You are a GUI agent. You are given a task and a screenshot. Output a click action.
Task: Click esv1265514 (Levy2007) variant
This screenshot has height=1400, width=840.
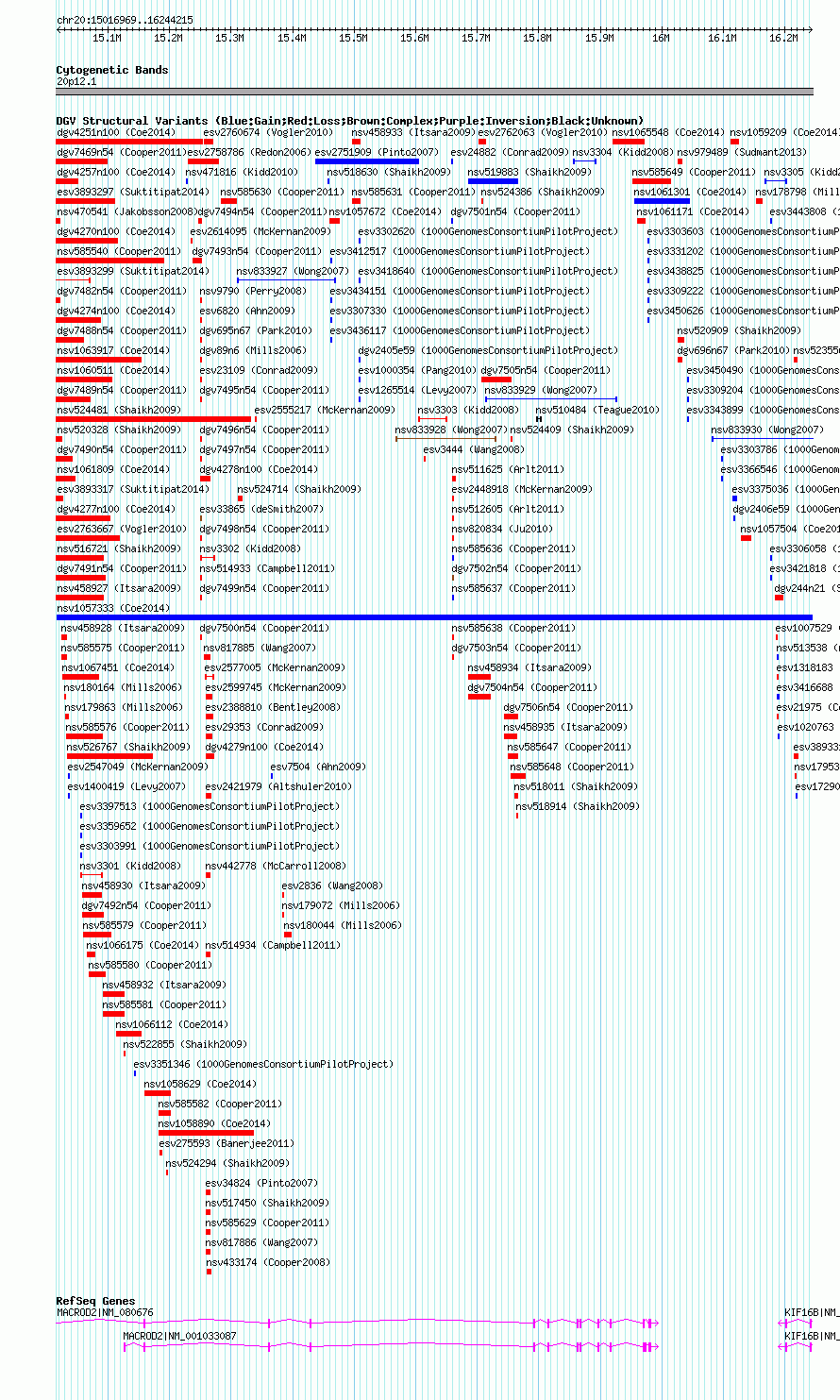coord(418,391)
